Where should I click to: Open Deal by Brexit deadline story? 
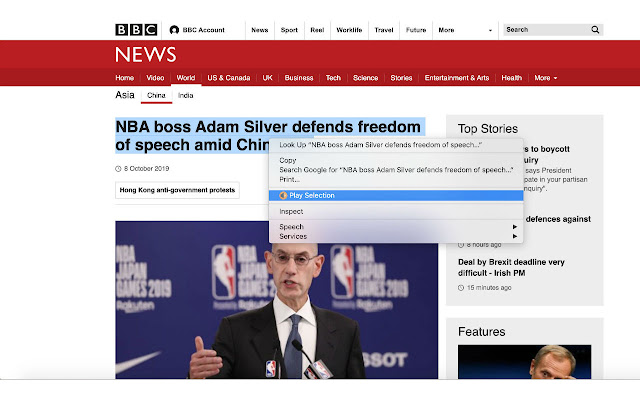[511, 267]
